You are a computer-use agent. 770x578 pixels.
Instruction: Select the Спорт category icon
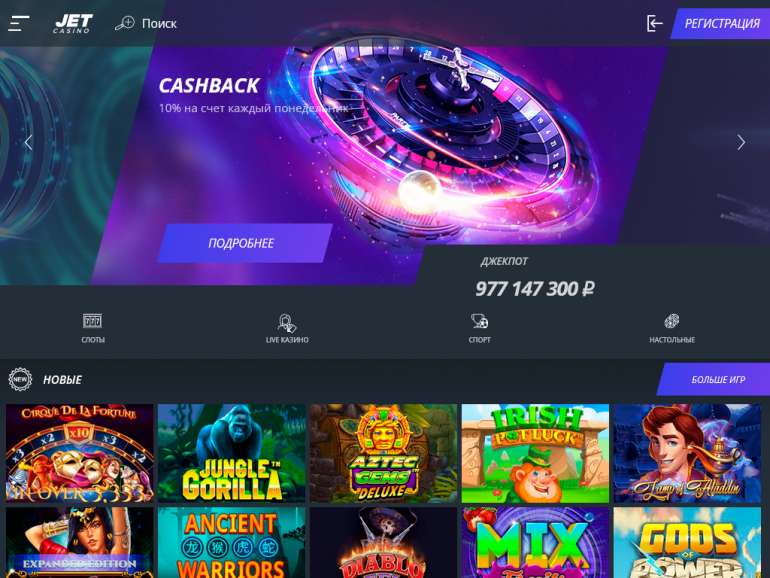479,321
